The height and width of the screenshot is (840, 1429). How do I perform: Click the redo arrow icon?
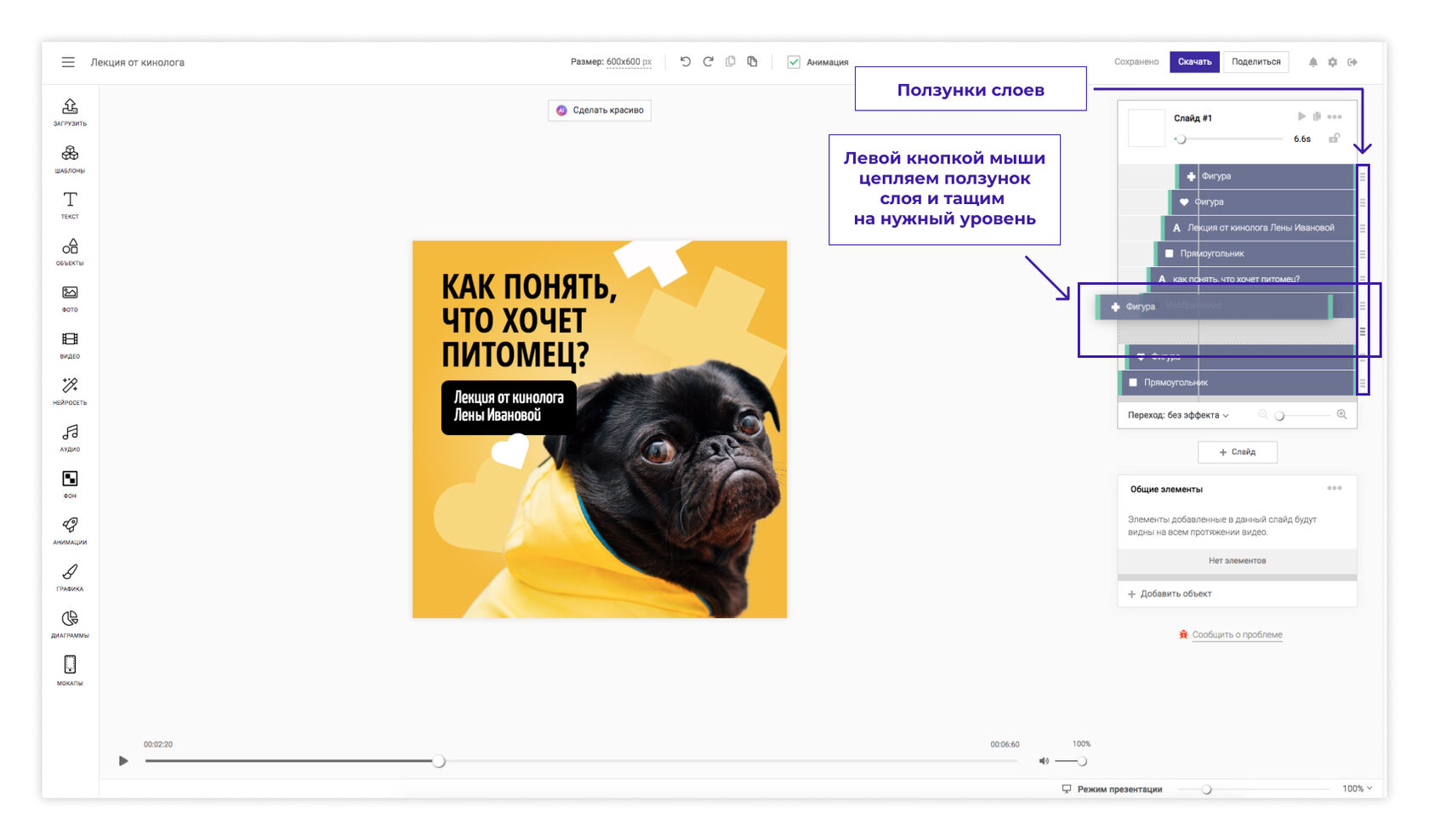(x=708, y=61)
